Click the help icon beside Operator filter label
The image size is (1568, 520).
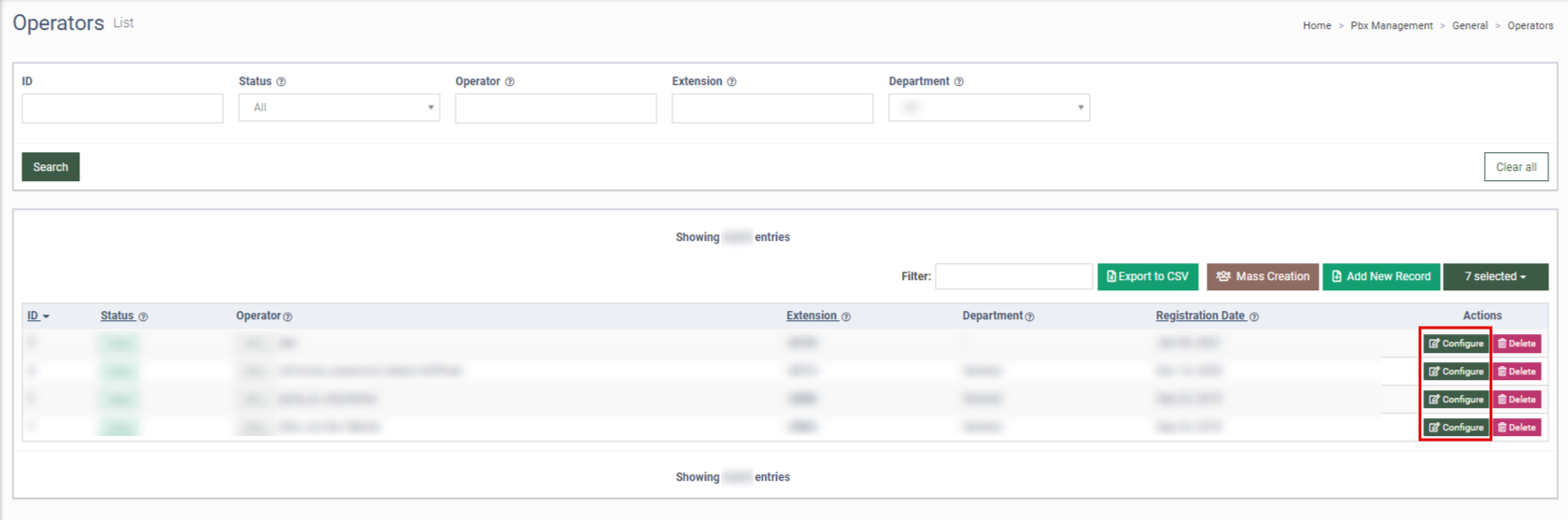(510, 82)
